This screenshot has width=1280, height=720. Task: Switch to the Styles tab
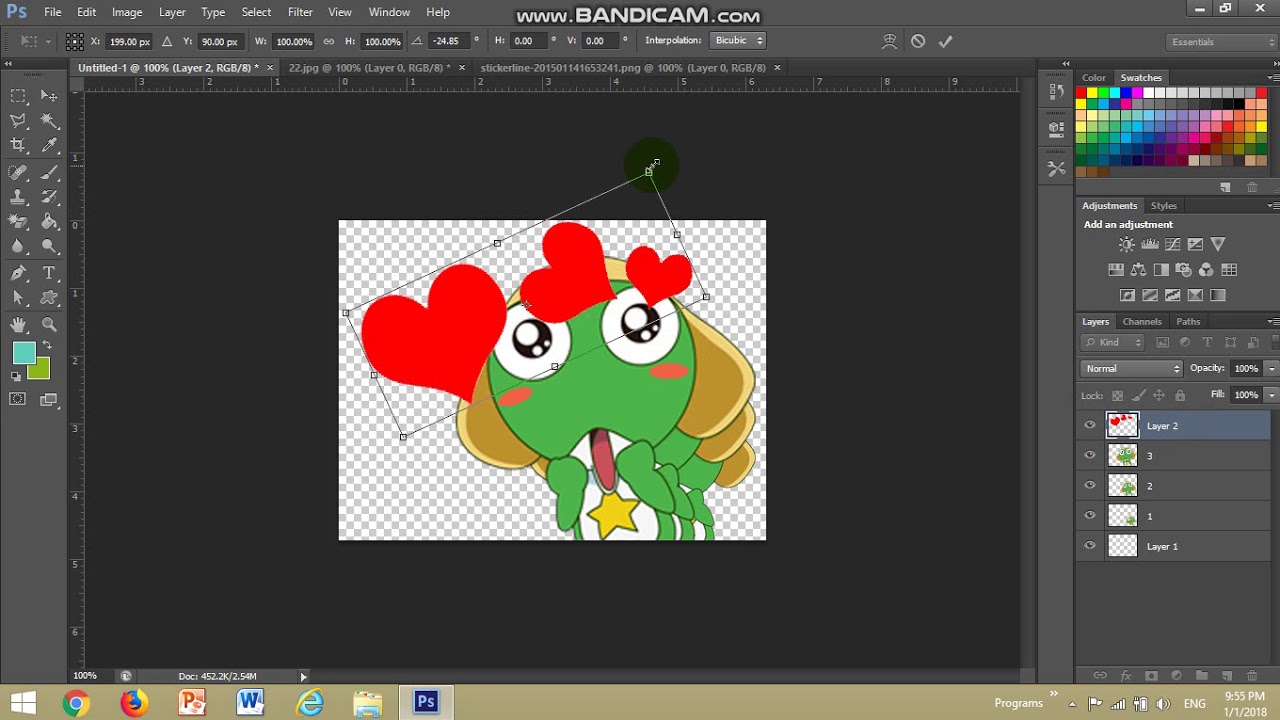coord(1164,205)
